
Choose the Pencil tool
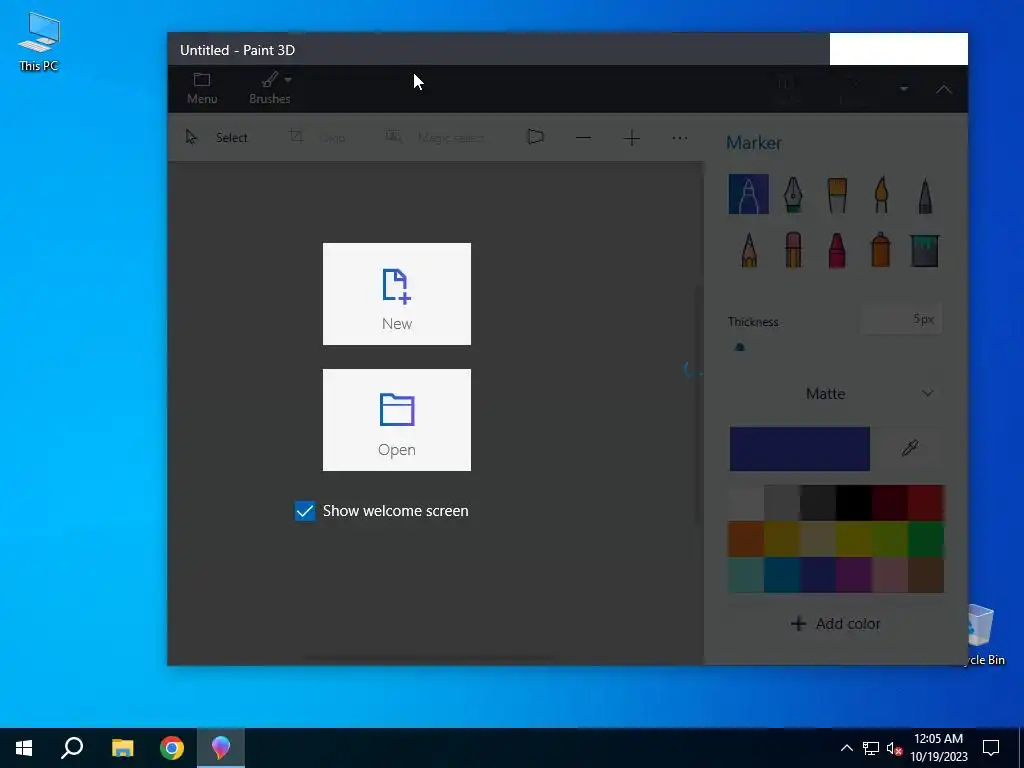coord(749,249)
